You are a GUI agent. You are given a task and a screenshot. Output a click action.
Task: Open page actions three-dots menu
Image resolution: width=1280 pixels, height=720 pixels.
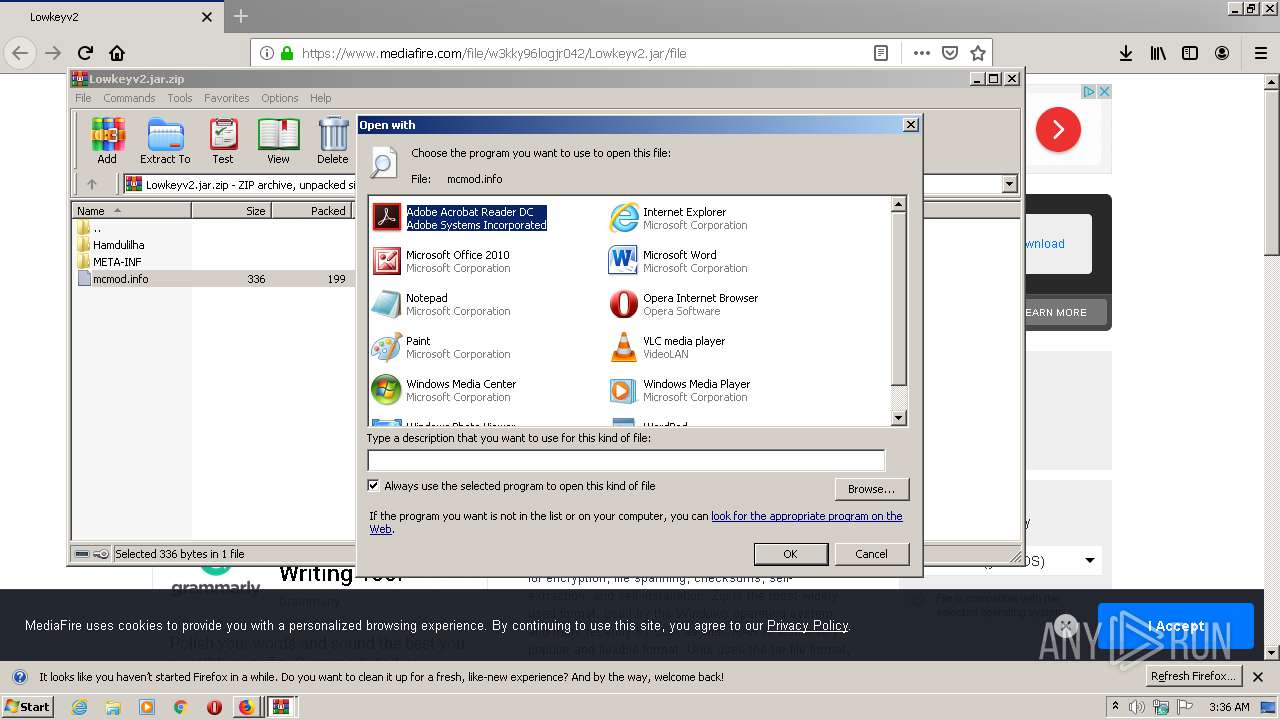tap(921, 53)
